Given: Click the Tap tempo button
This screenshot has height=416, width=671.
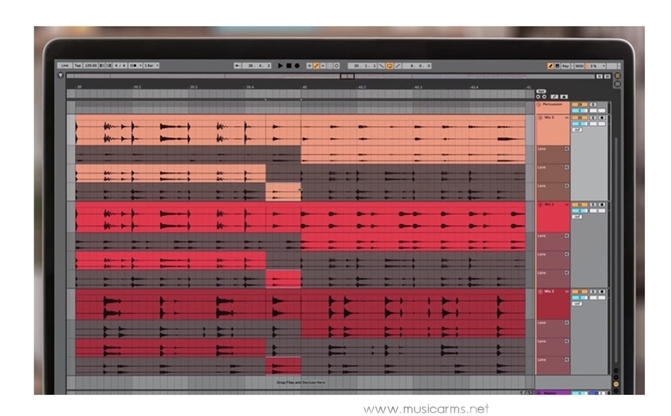Looking at the screenshot, I should tap(77, 66).
